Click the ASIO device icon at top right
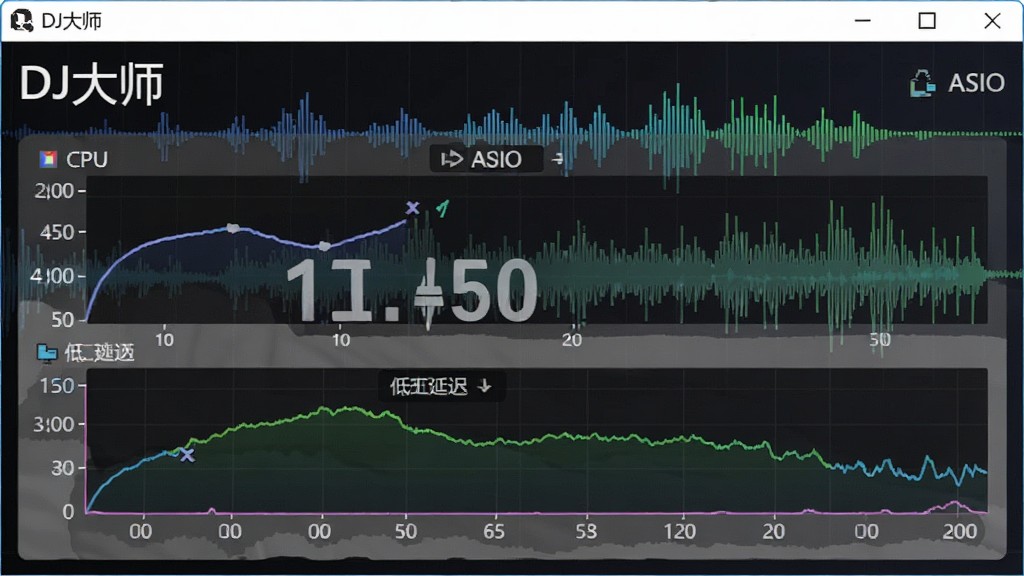The width and height of the screenshot is (1024, 576). pyautogui.click(x=922, y=84)
